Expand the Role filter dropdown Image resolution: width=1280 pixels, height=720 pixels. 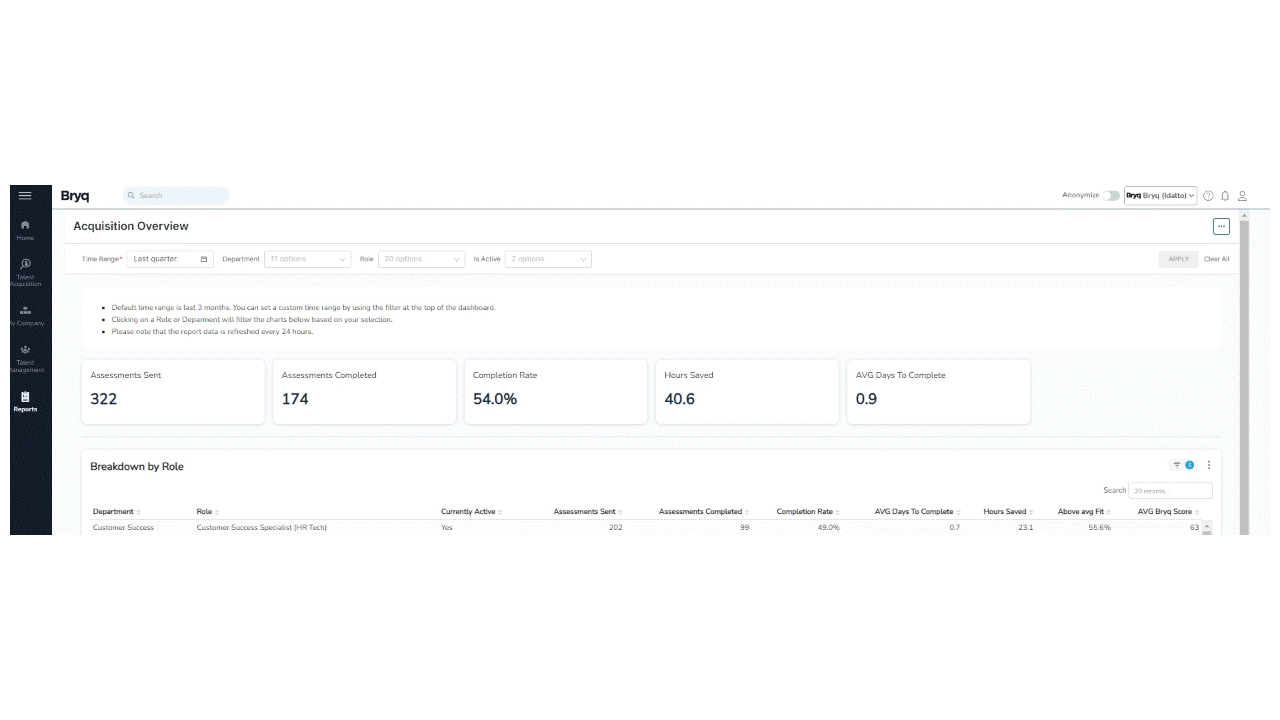pos(421,259)
